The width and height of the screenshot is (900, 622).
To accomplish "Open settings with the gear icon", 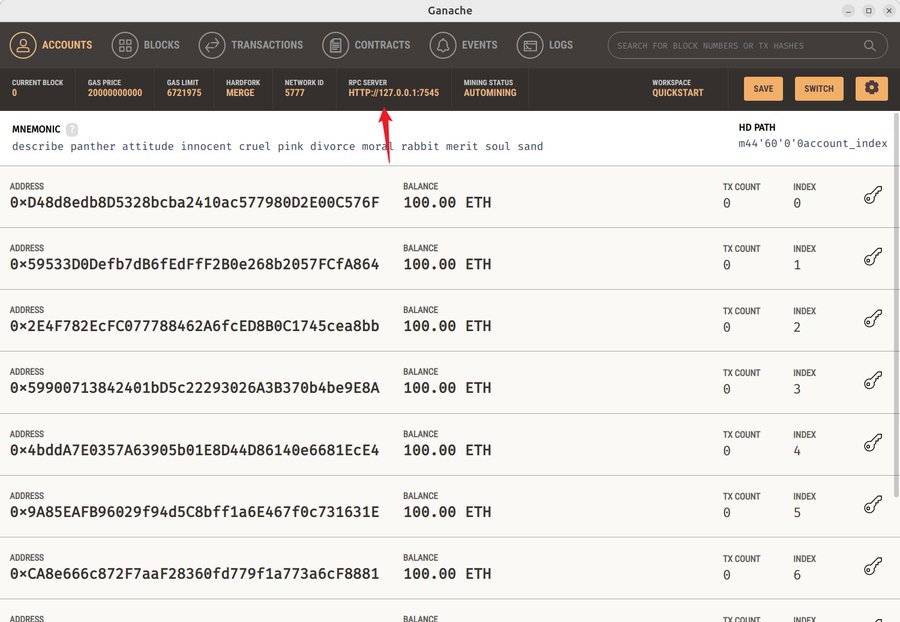I will (871, 88).
